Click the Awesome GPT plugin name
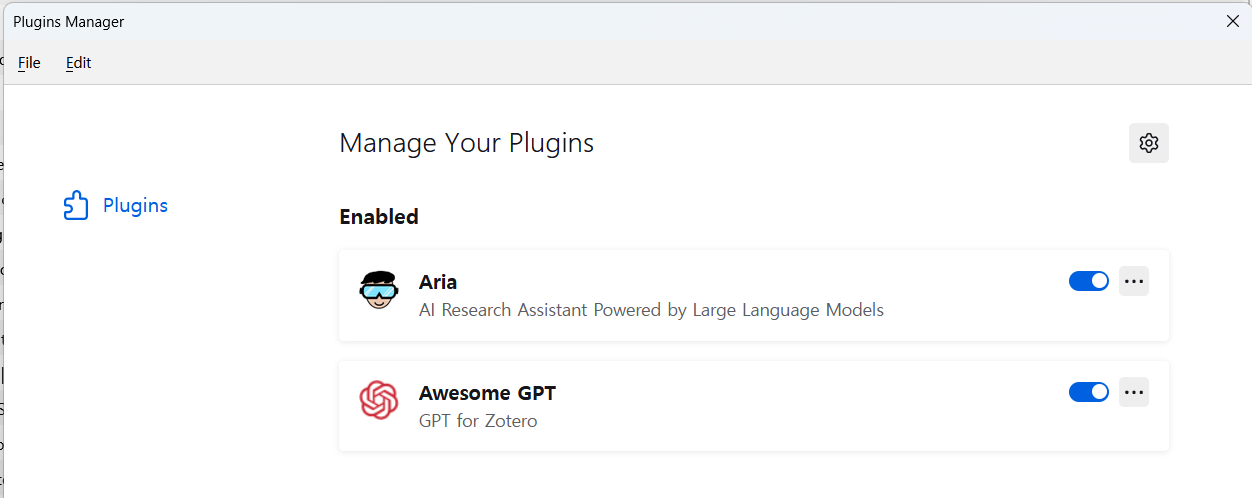The height and width of the screenshot is (498, 1252). tap(487, 393)
